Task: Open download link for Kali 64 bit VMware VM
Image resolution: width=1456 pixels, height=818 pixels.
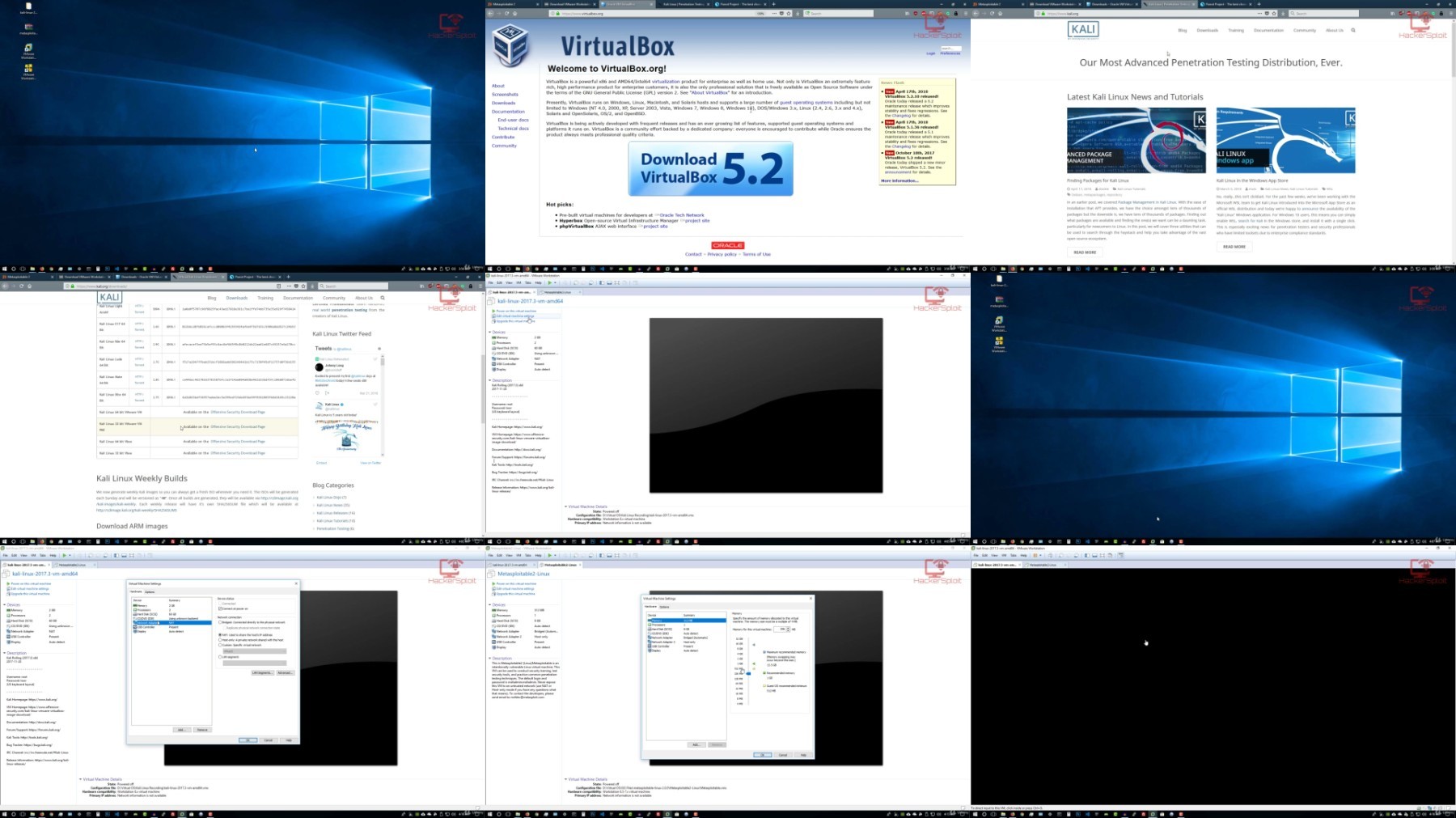Action: pos(238,413)
